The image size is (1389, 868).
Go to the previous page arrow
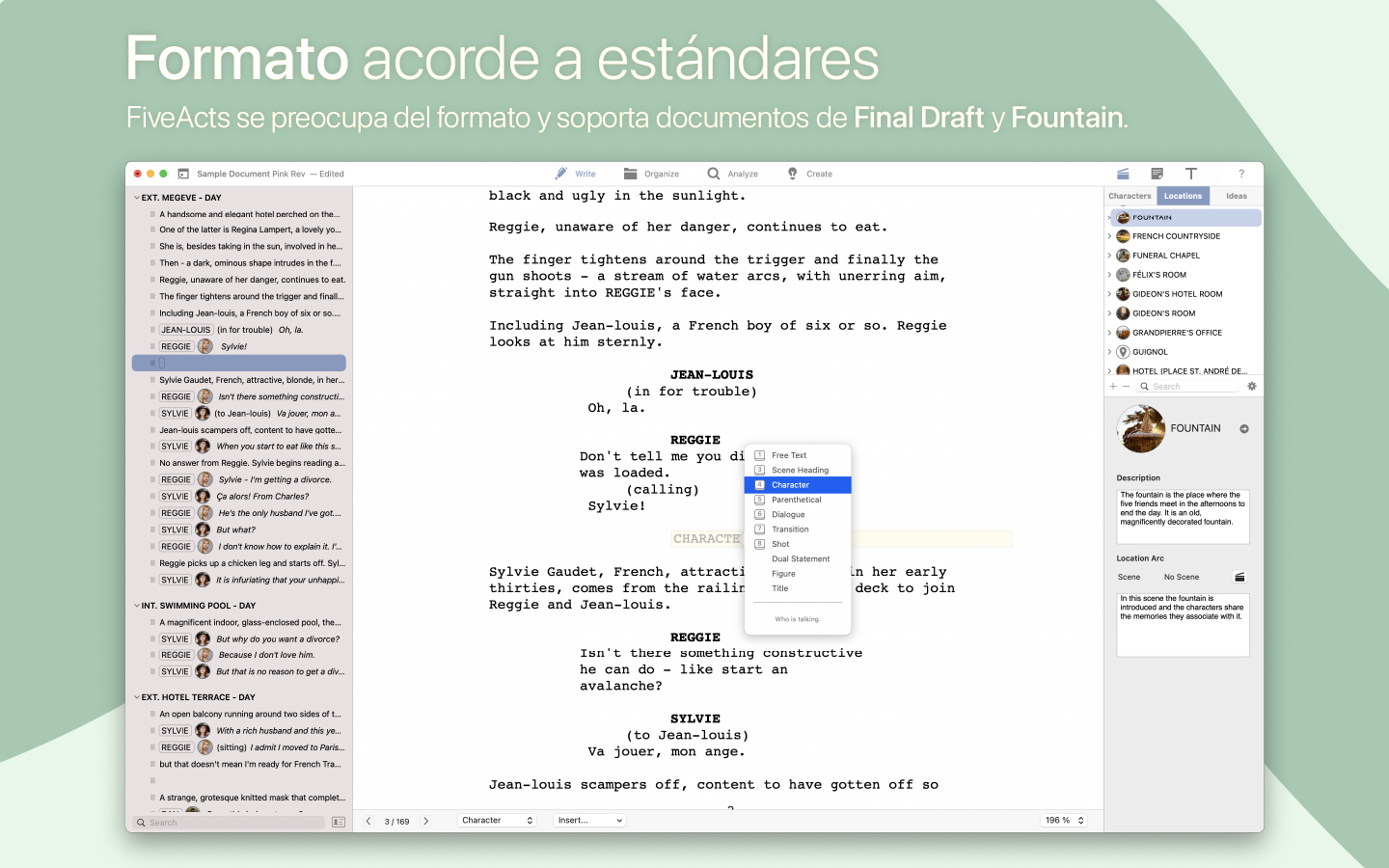click(x=368, y=821)
